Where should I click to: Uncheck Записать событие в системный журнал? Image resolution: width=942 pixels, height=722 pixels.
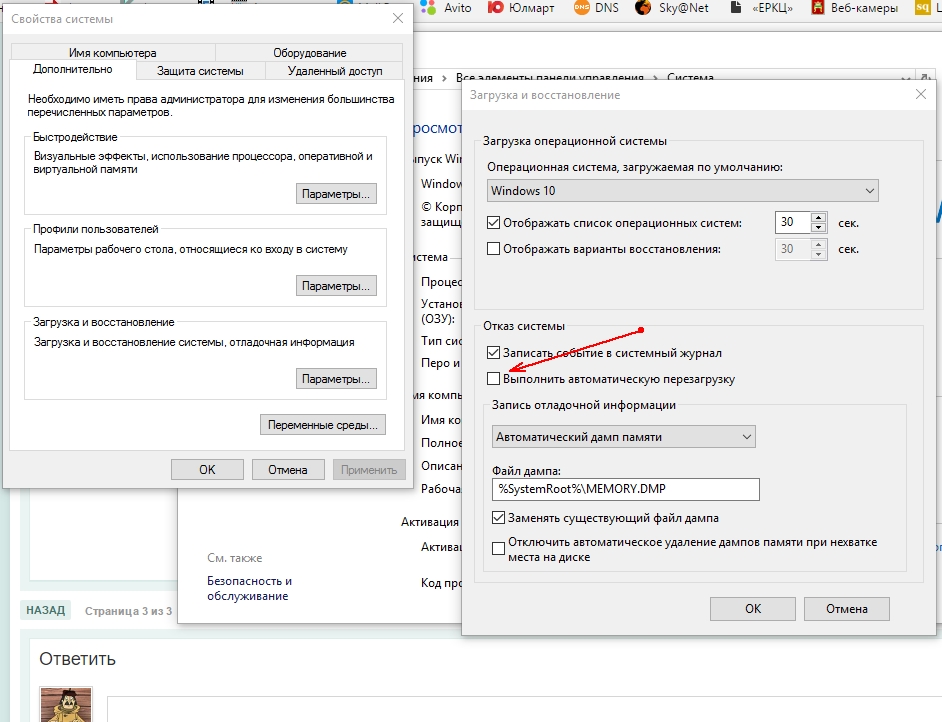493,353
